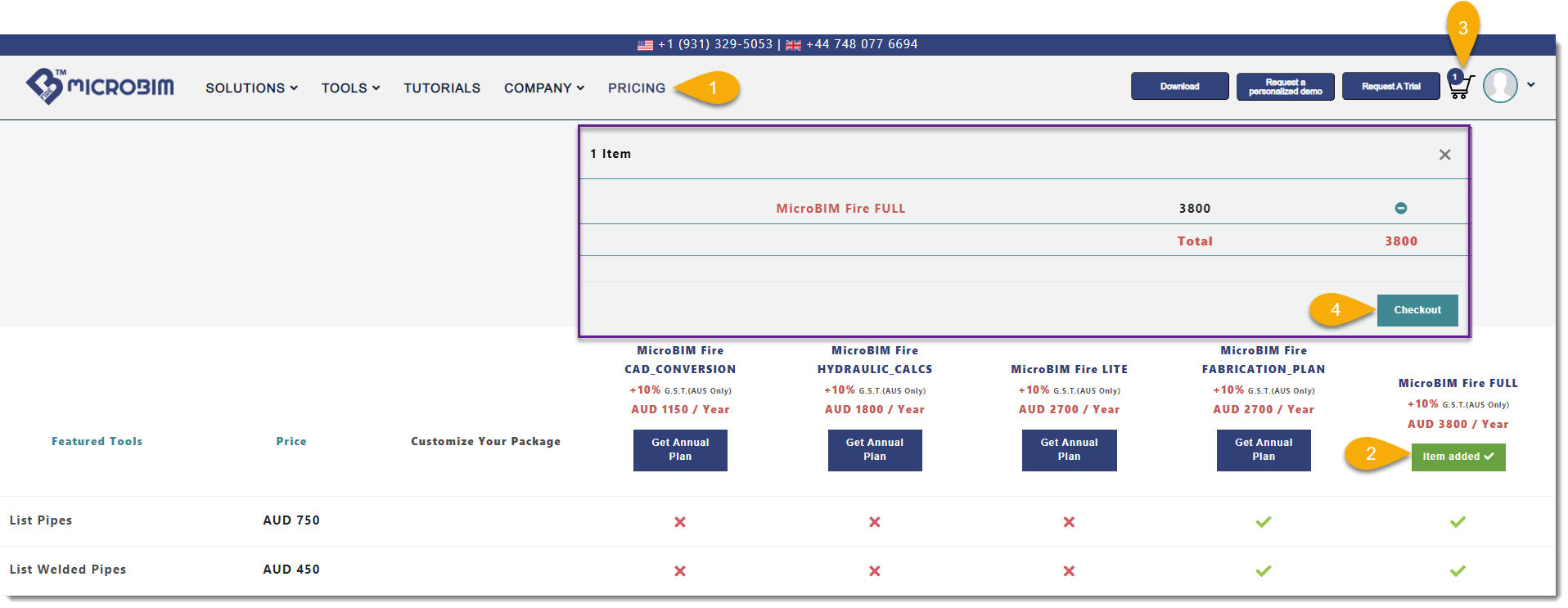Viewport: 1568px width, 608px height.
Task: Click the AUD 450 price
Action: pos(291,570)
